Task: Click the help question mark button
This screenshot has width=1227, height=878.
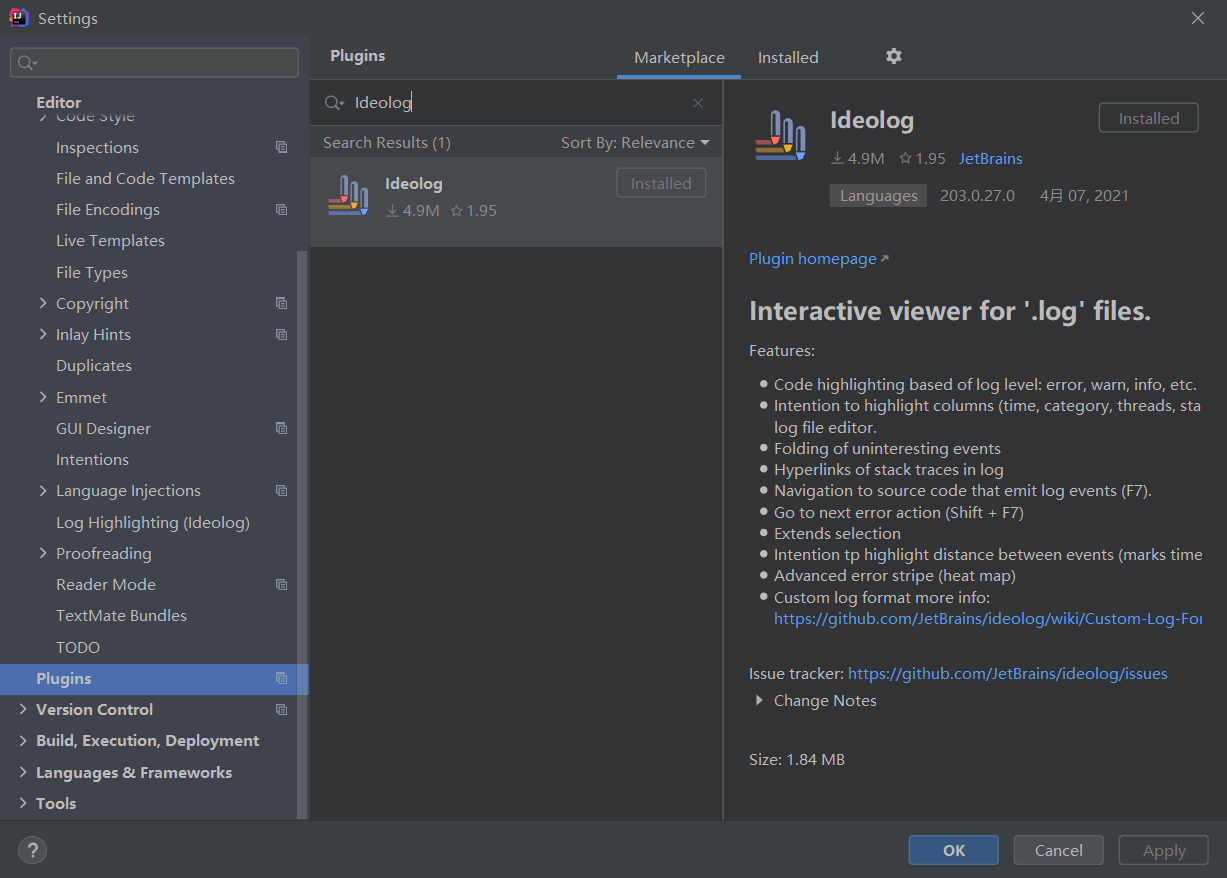Action: [x=32, y=850]
